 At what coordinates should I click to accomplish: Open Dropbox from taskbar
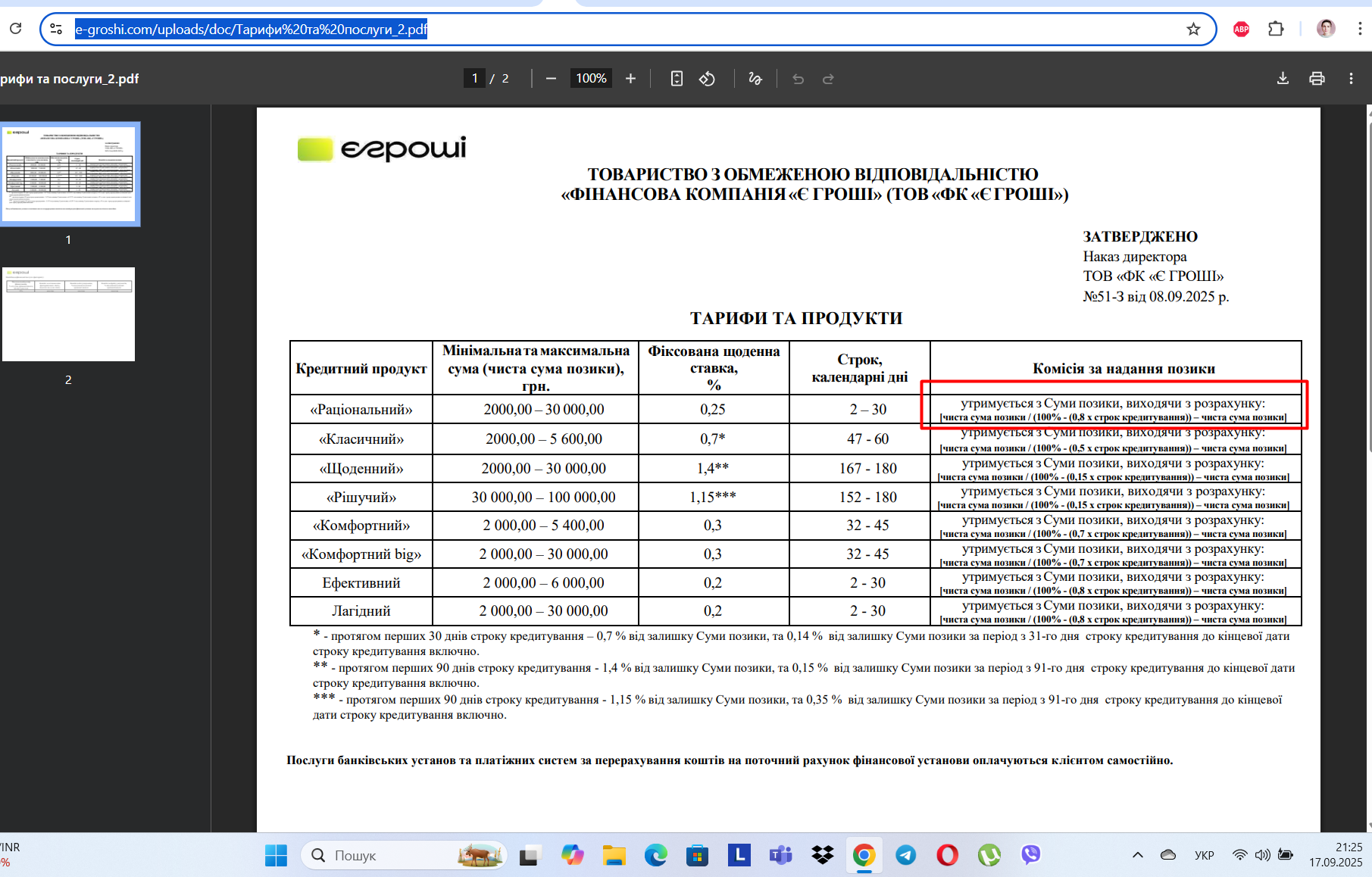[x=822, y=855]
